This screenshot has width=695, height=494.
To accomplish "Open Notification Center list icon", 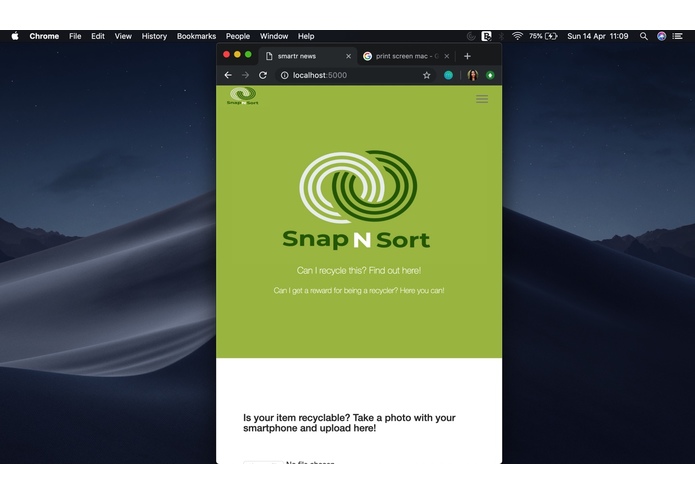I will (x=677, y=36).
